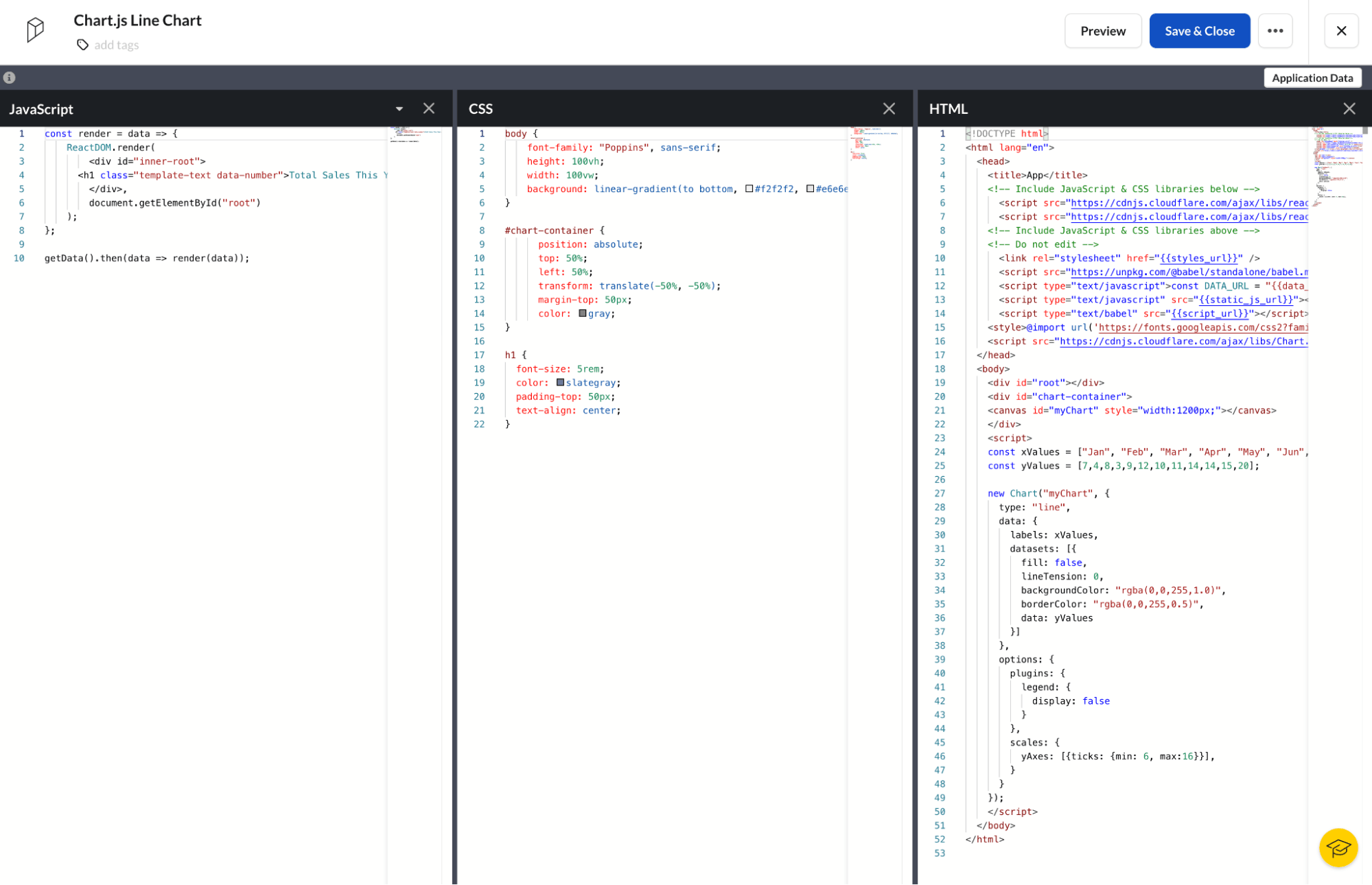
Task: Click the JavaScript panel header label
Action: point(41,109)
